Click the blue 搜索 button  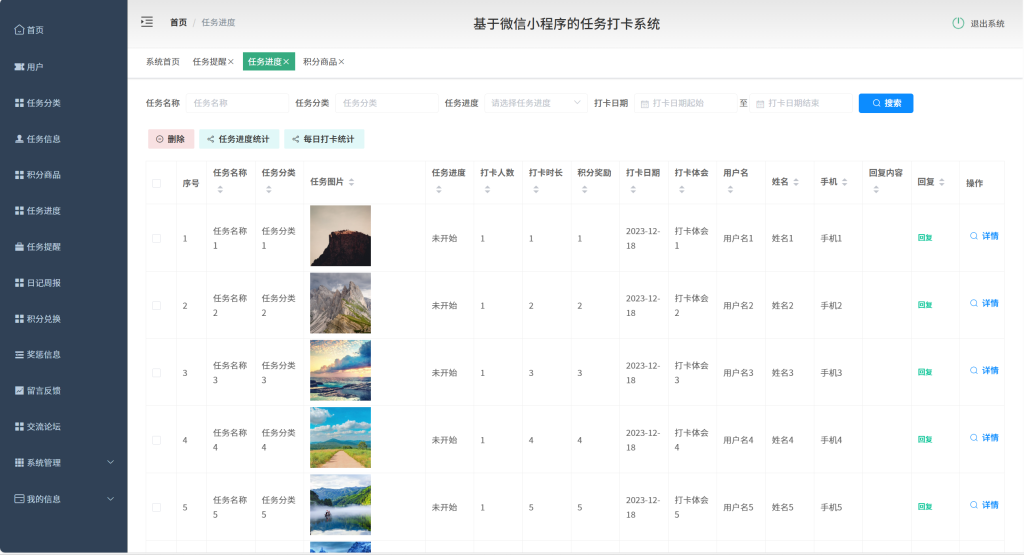(886, 103)
